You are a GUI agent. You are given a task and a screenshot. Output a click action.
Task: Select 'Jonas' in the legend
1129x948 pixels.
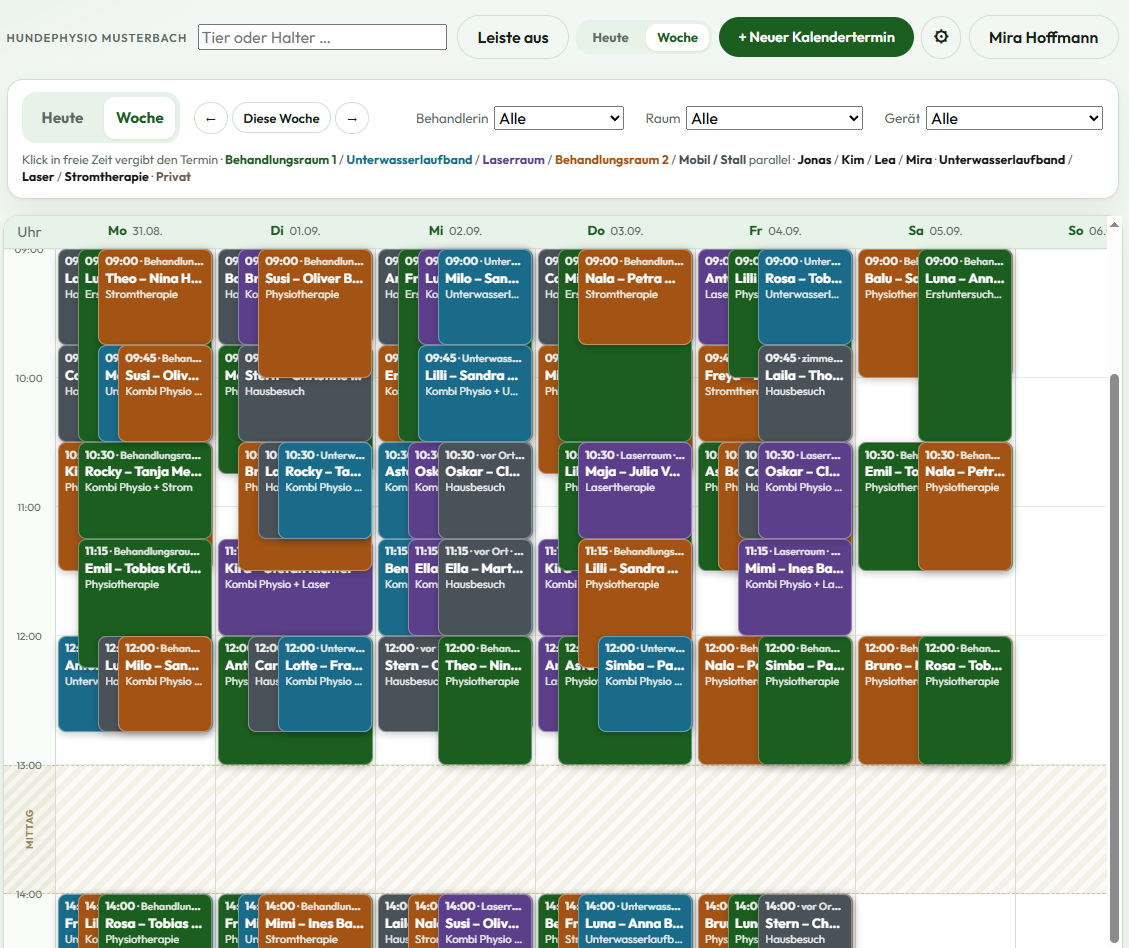click(x=814, y=160)
